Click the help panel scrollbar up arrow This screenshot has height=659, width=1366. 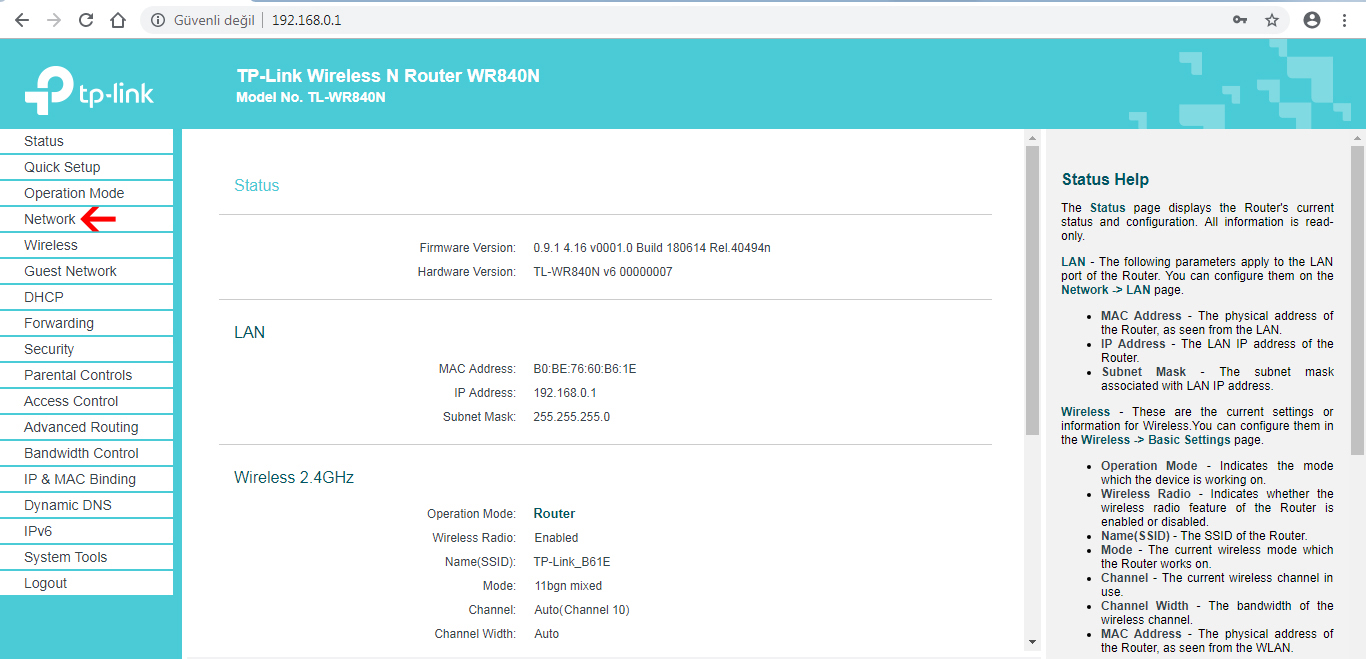click(x=1357, y=137)
